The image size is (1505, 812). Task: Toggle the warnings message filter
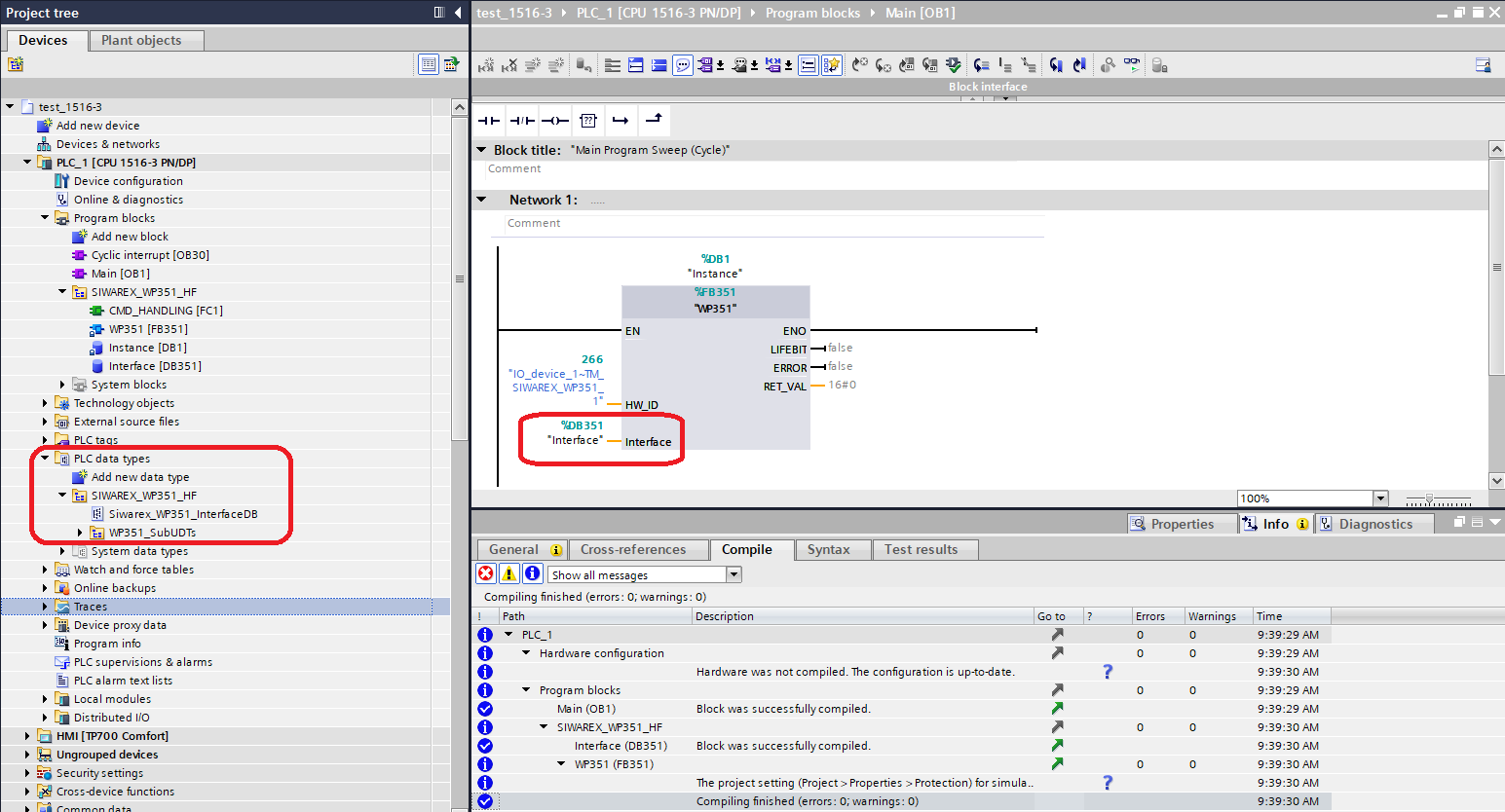point(508,573)
